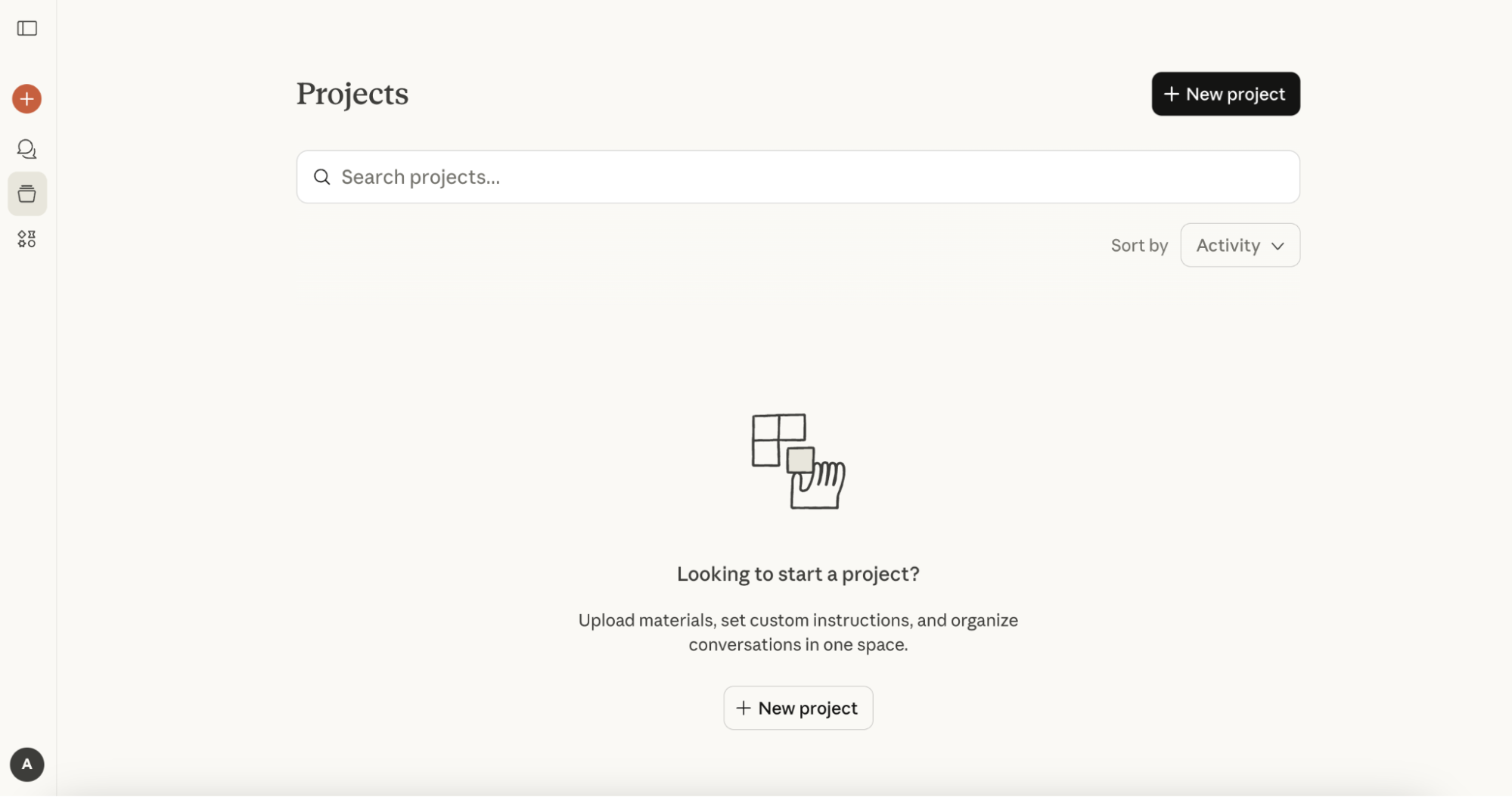Click the grid and hand illustration
Screen dimensions: 1512x797
[x=798, y=461]
